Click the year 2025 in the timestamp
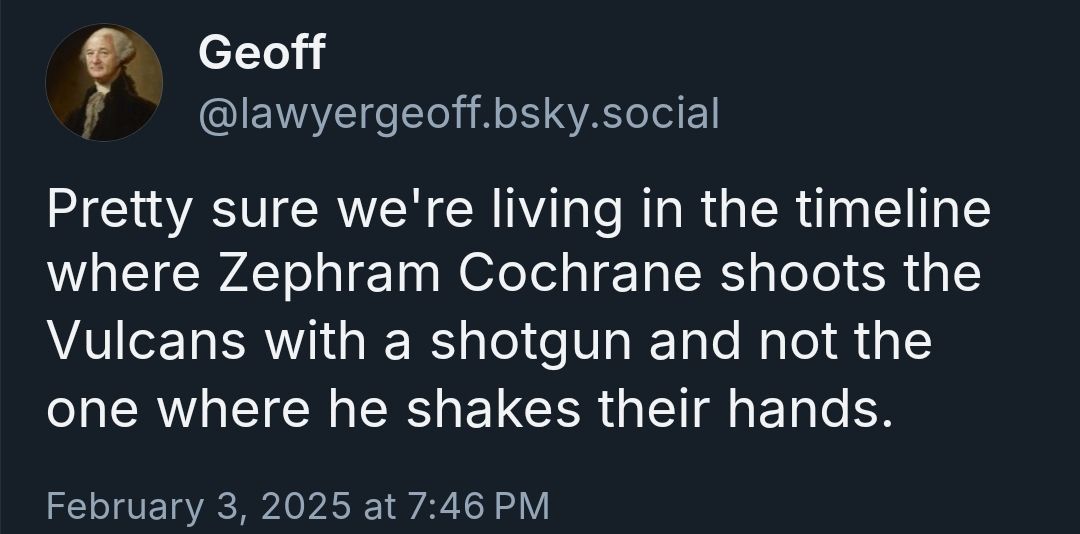The height and width of the screenshot is (534, 1080). click(302, 505)
